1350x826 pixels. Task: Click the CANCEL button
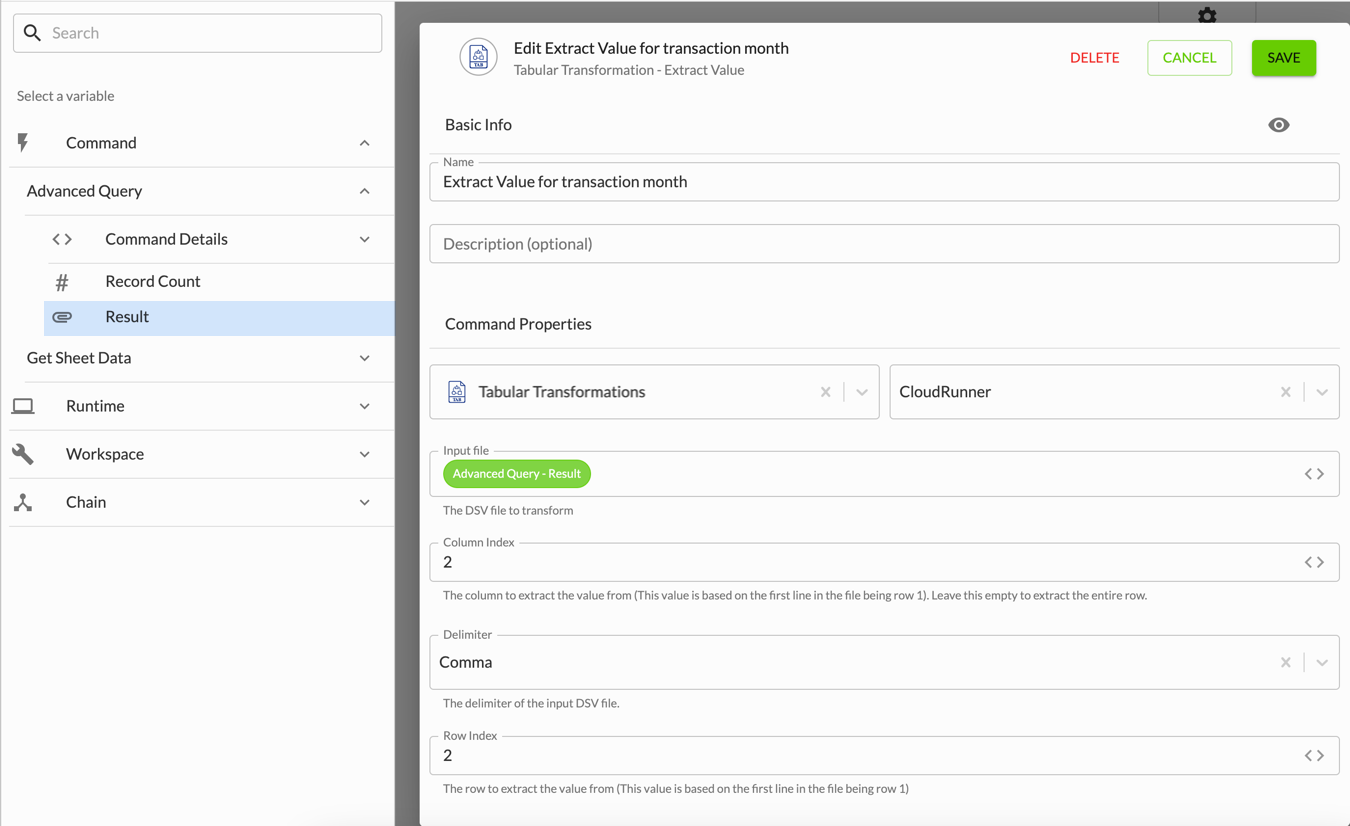(x=1189, y=58)
